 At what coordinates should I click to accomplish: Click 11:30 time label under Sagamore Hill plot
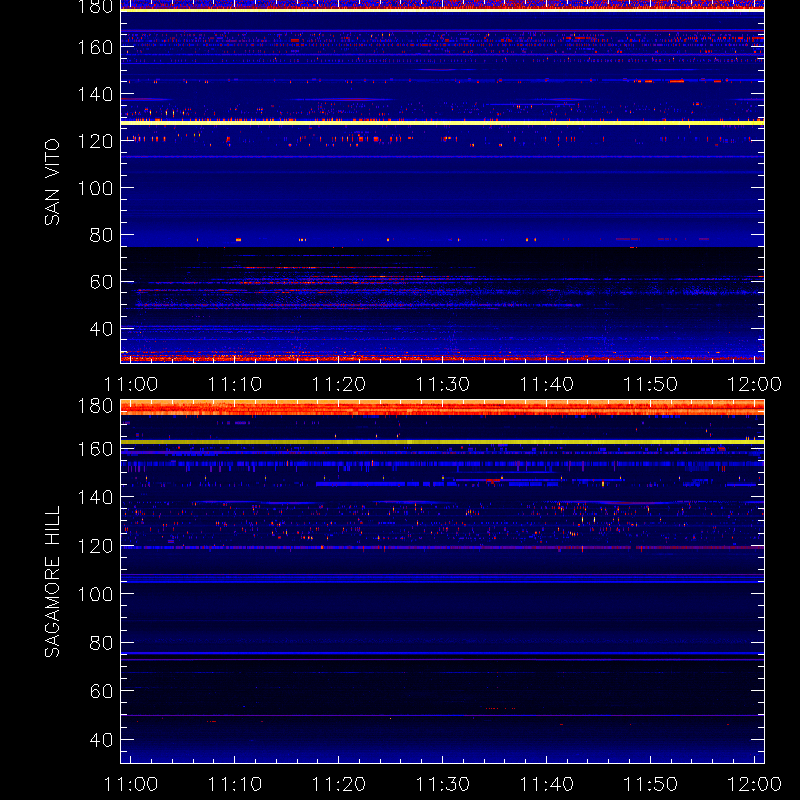(x=443, y=784)
